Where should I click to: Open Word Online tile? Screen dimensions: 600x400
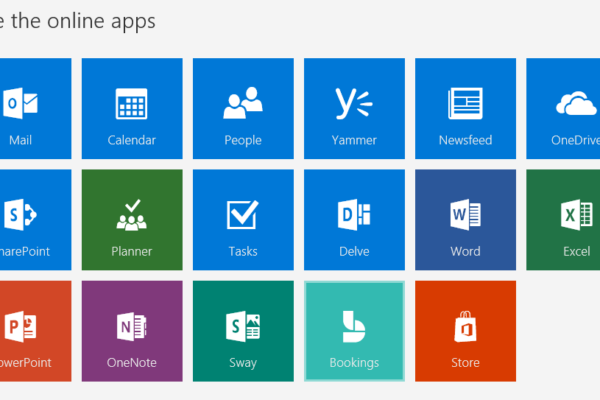(465, 220)
